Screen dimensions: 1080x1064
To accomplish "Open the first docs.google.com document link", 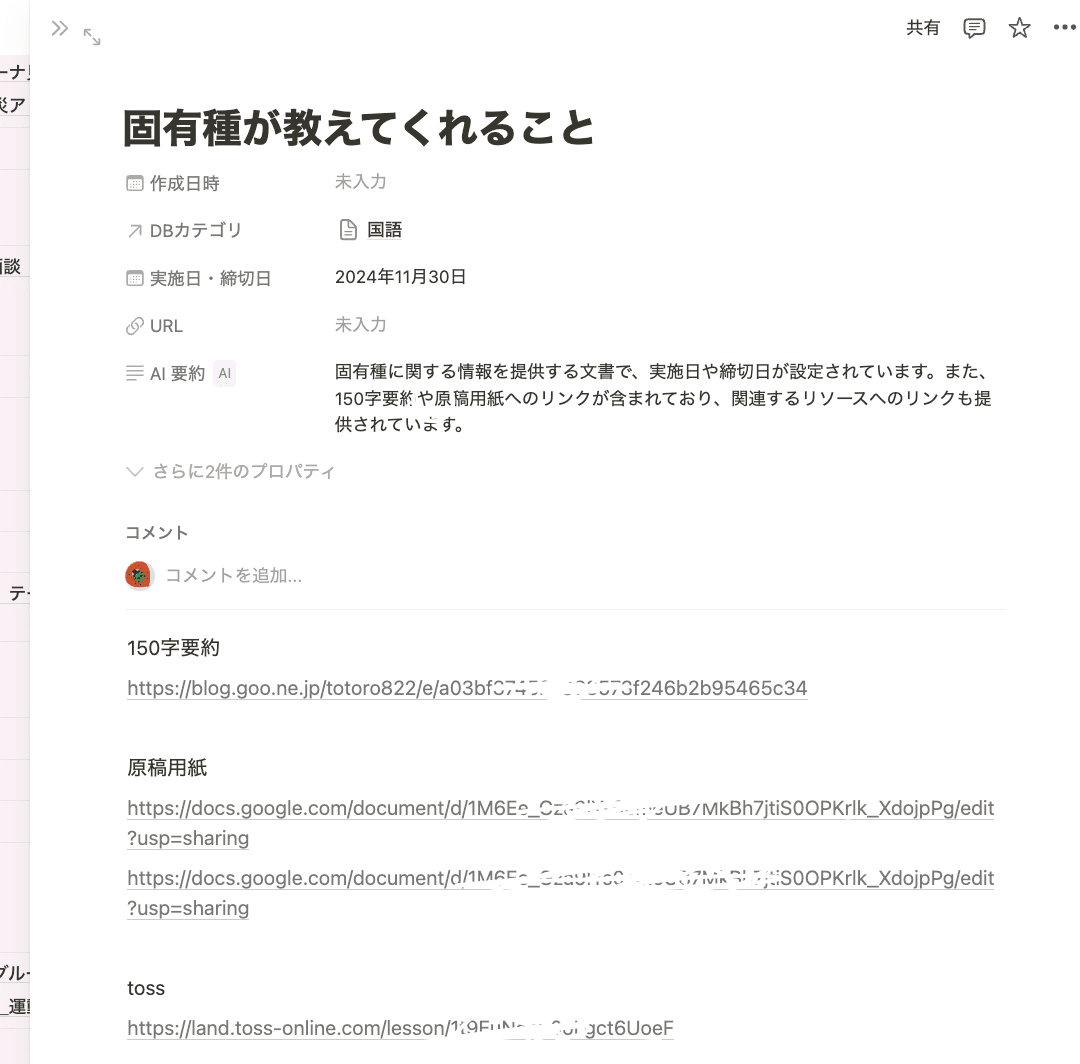I will 561,823.
